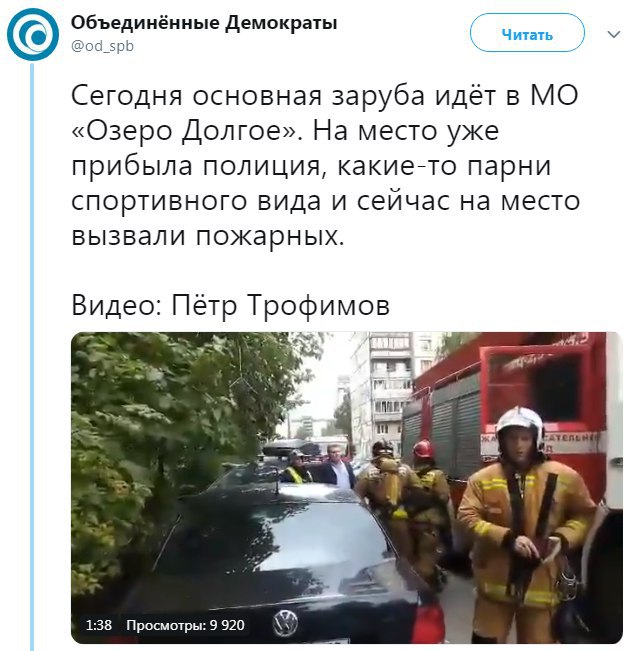Click the Видео: Пётр Трофимов credit line
Viewport: 631px width, 651px height.
tap(230, 305)
